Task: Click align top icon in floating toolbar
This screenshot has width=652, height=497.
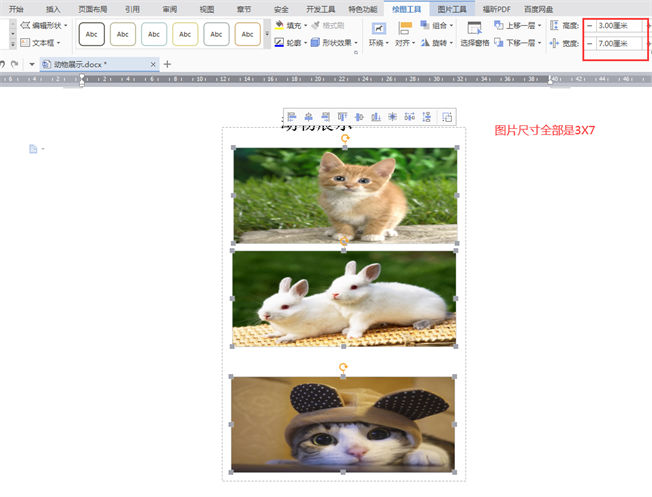Action: (x=341, y=117)
